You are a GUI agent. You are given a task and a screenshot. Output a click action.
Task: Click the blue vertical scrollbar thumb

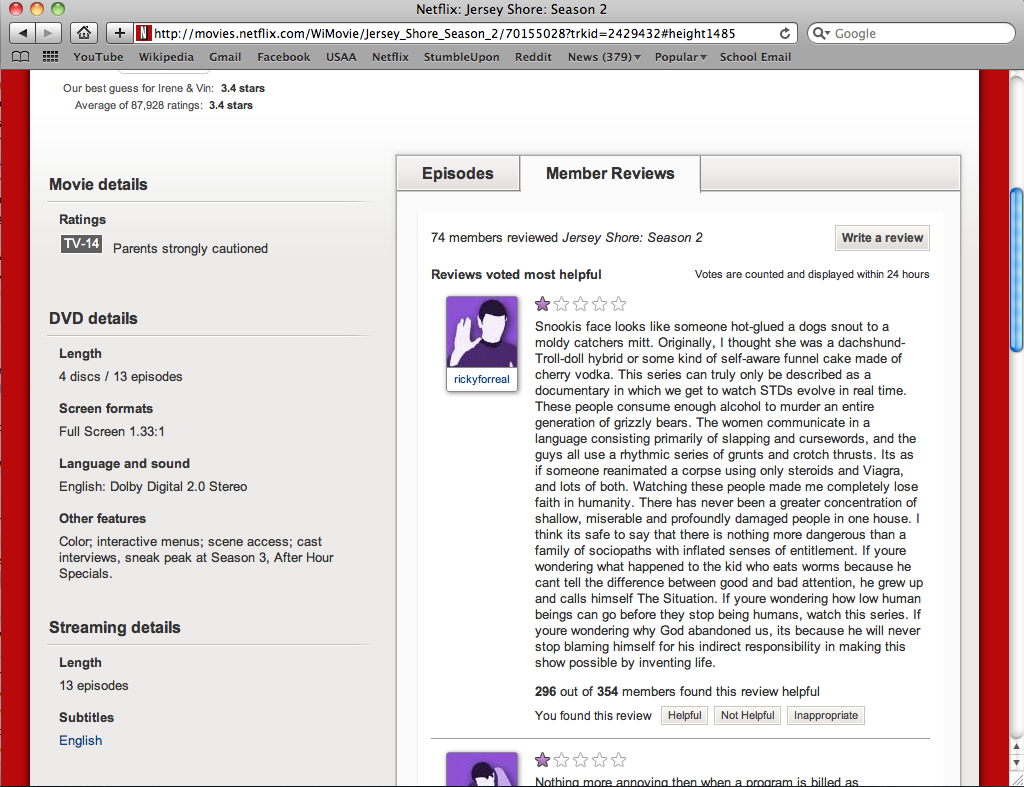pos(1016,270)
